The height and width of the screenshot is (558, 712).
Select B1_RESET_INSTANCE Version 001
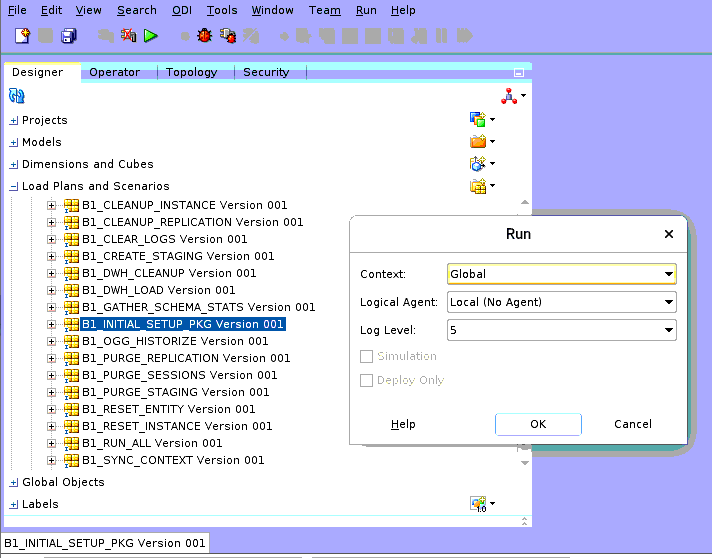(177, 426)
